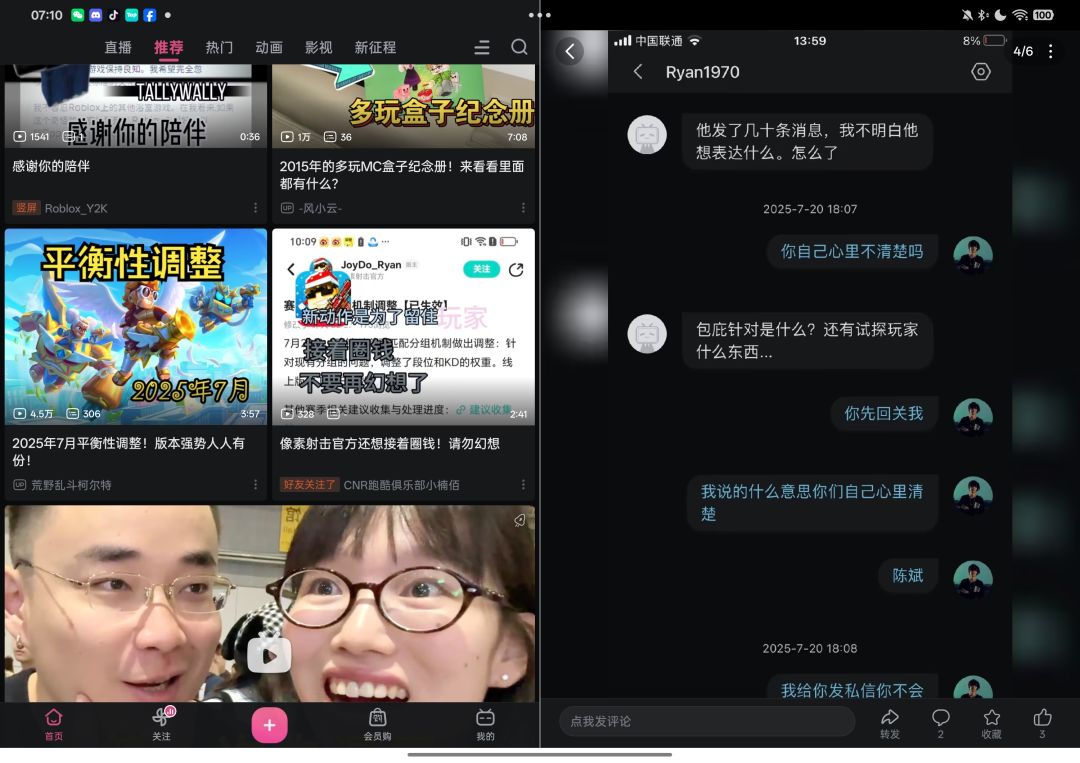Open the 像素射击官方 video thumbnail

(404, 326)
